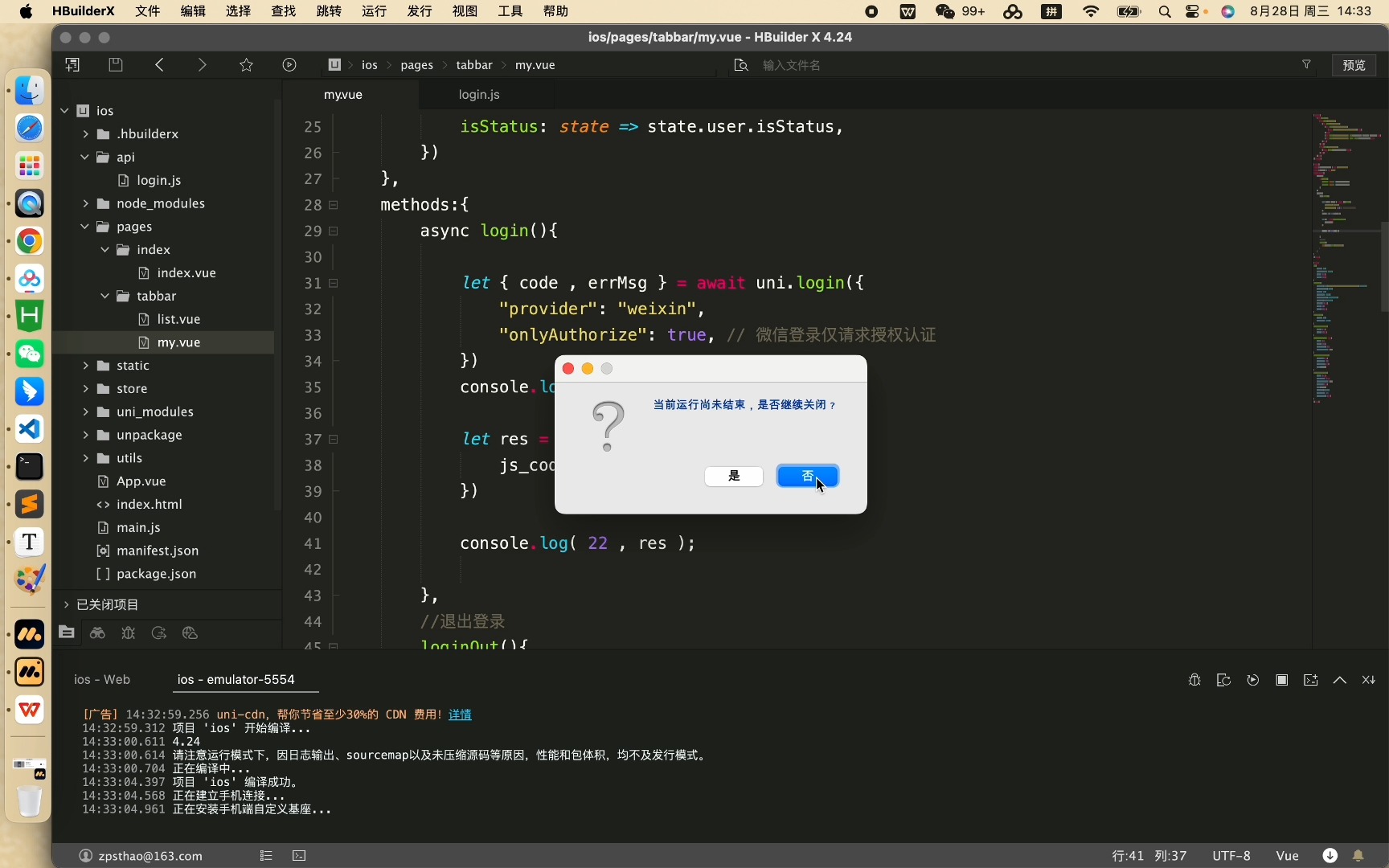Viewport: 1389px width, 868px height.
Task: Expand the unpackage folder
Action: (85, 435)
